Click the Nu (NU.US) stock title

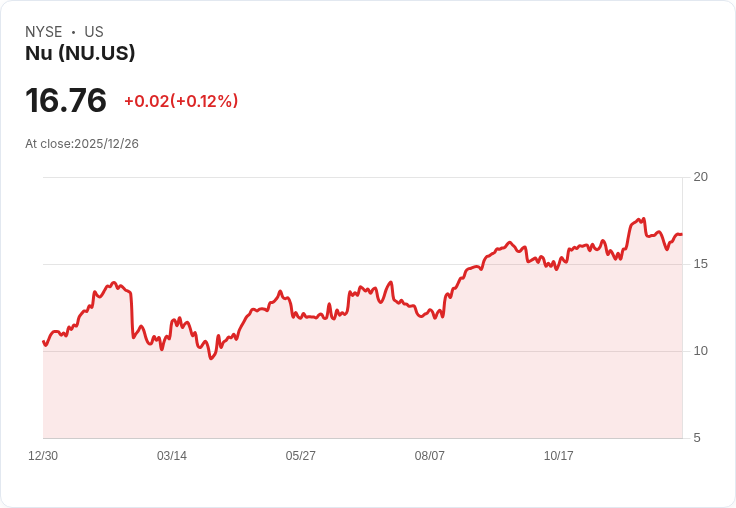point(80,53)
